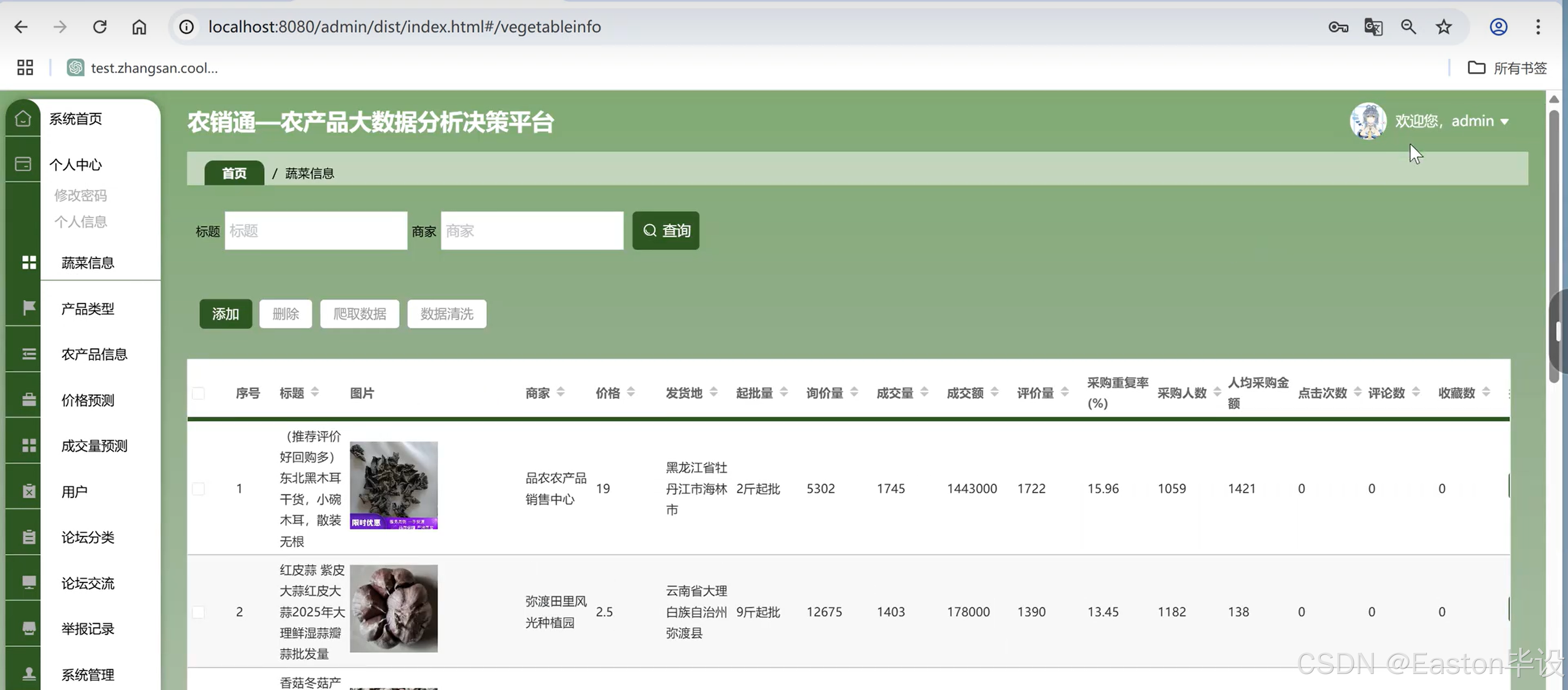Sort by 成交额 using its sort arrows

995,392
